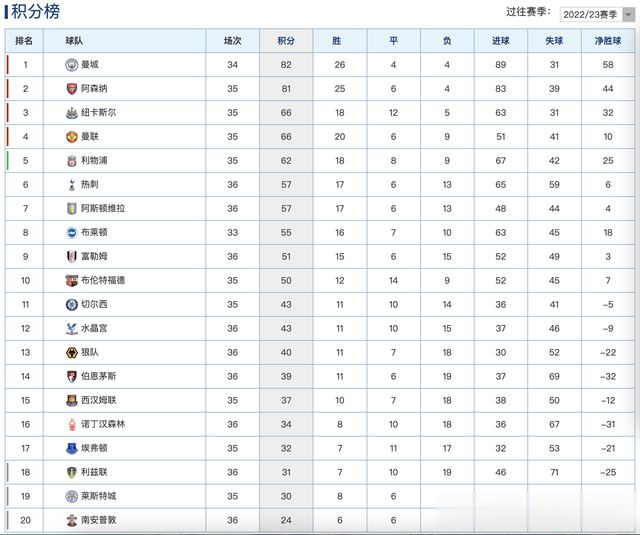The height and width of the screenshot is (535, 640).
Task: Click the Brentford club crest icon
Action: click(x=71, y=281)
